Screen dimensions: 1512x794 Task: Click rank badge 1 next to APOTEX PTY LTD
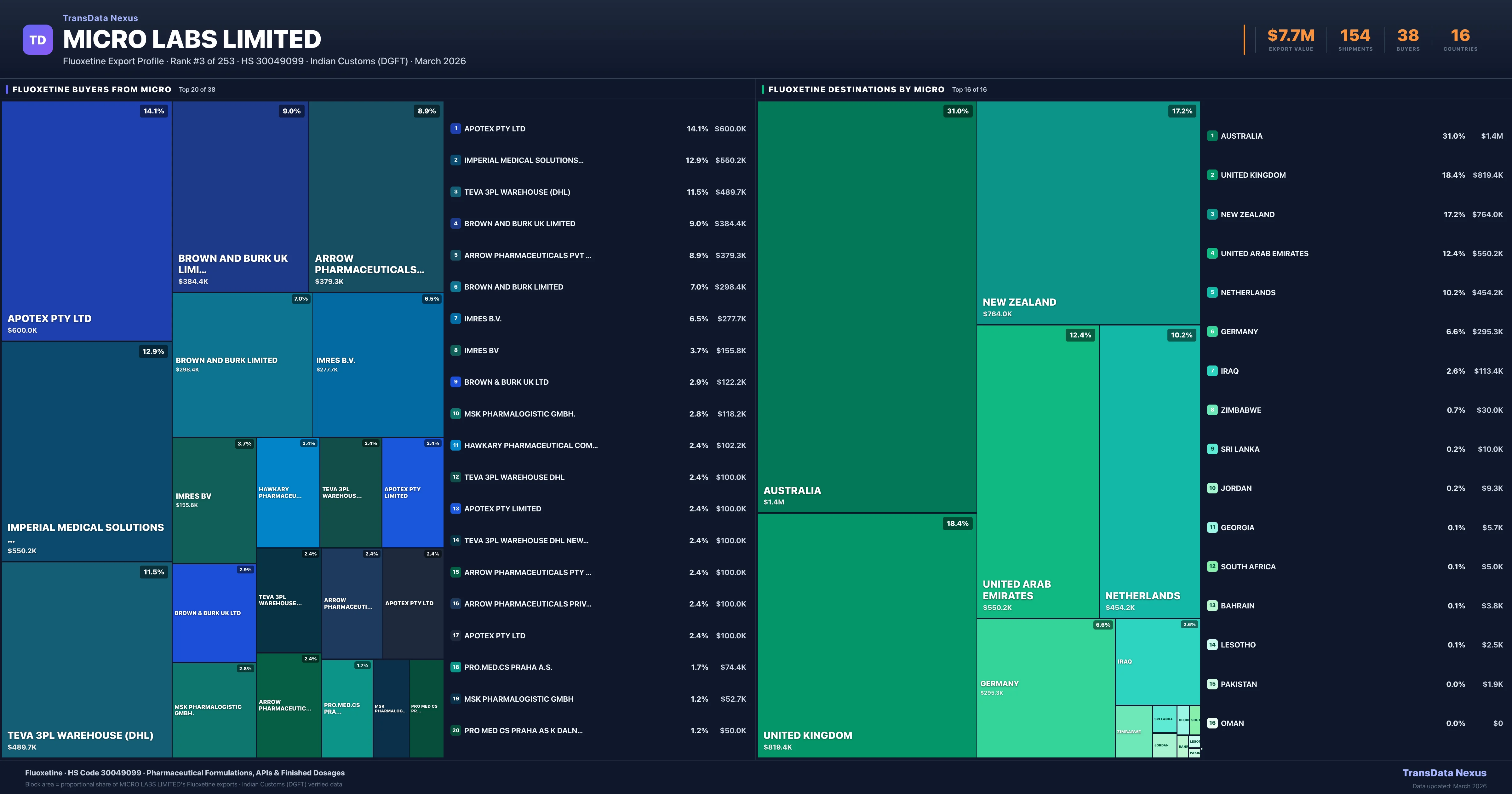click(x=455, y=129)
